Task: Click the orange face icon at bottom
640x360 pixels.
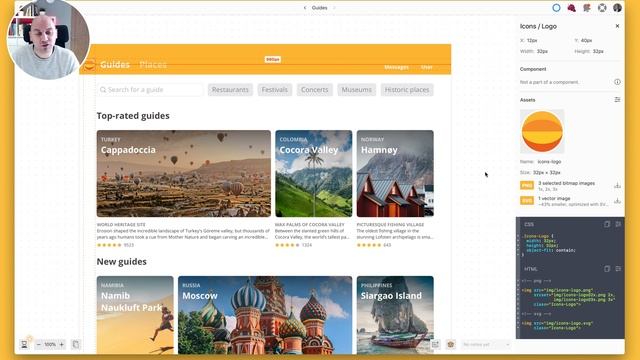Action: pyautogui.click(x=451, y=344)
